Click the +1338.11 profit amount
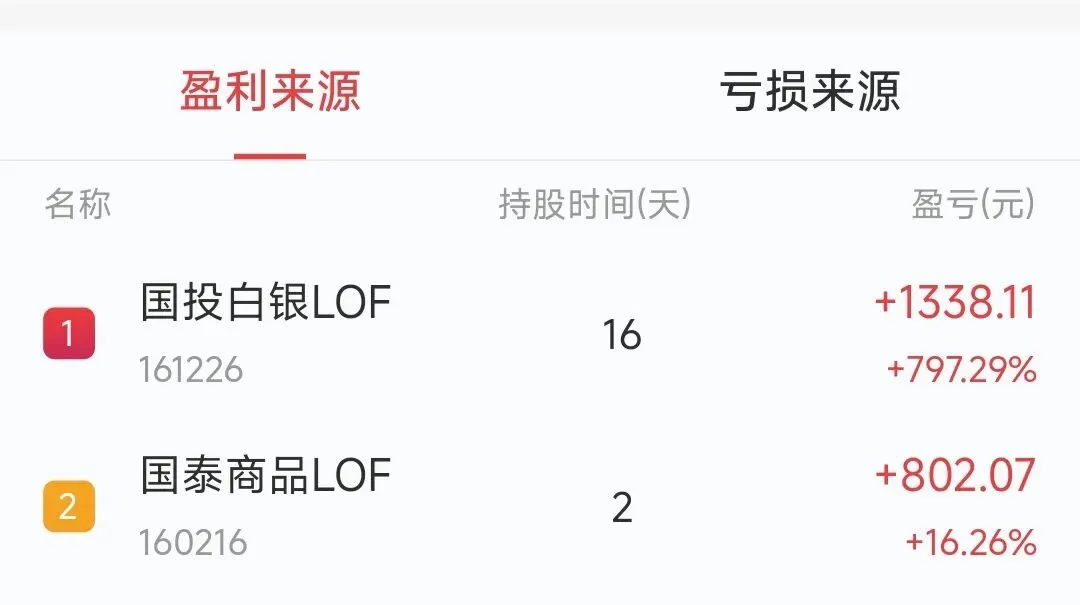This screenshot has width=1080, height=605. [x=955, y=302]
